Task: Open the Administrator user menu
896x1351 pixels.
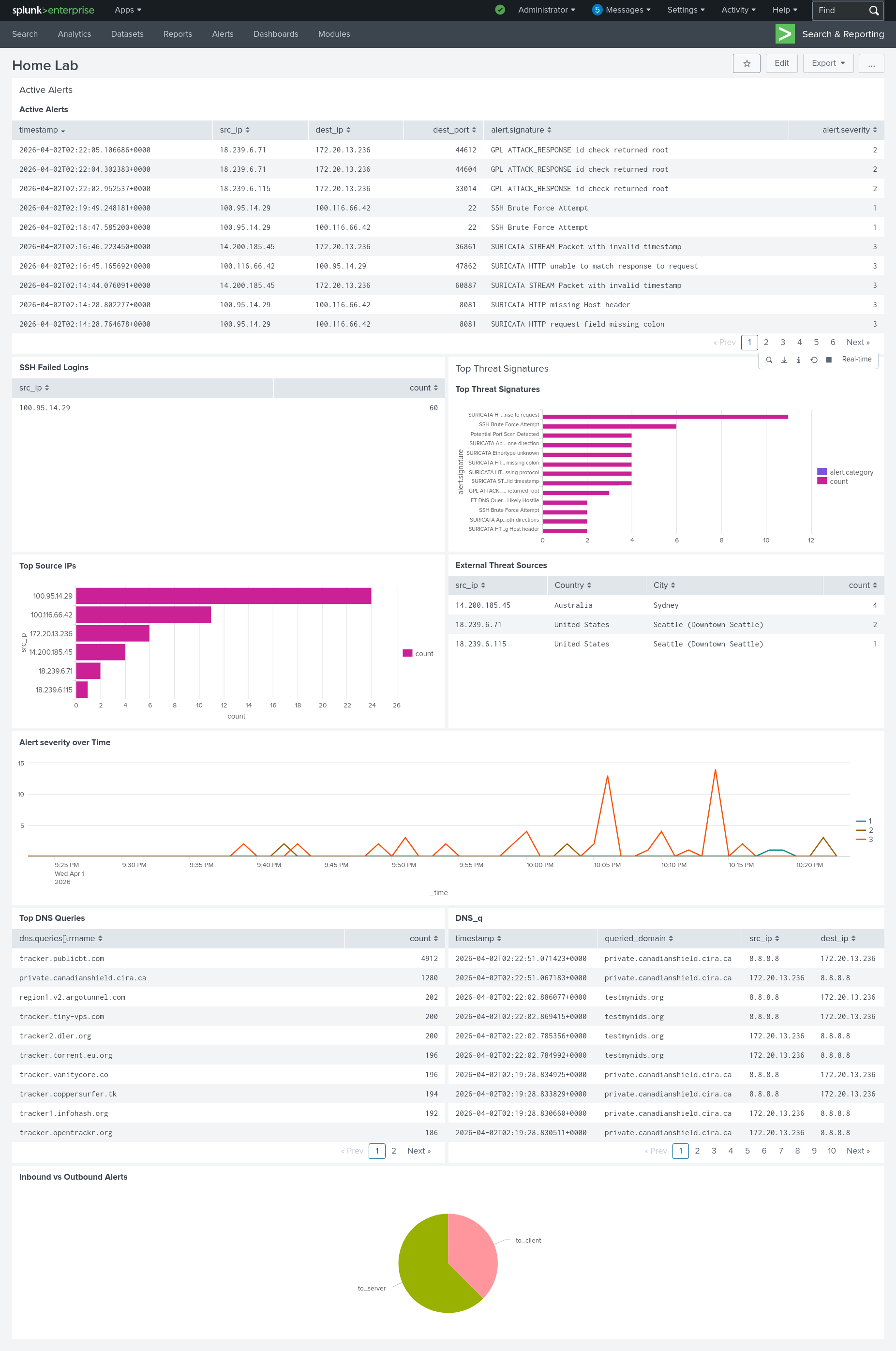Action: coord(546,10)
